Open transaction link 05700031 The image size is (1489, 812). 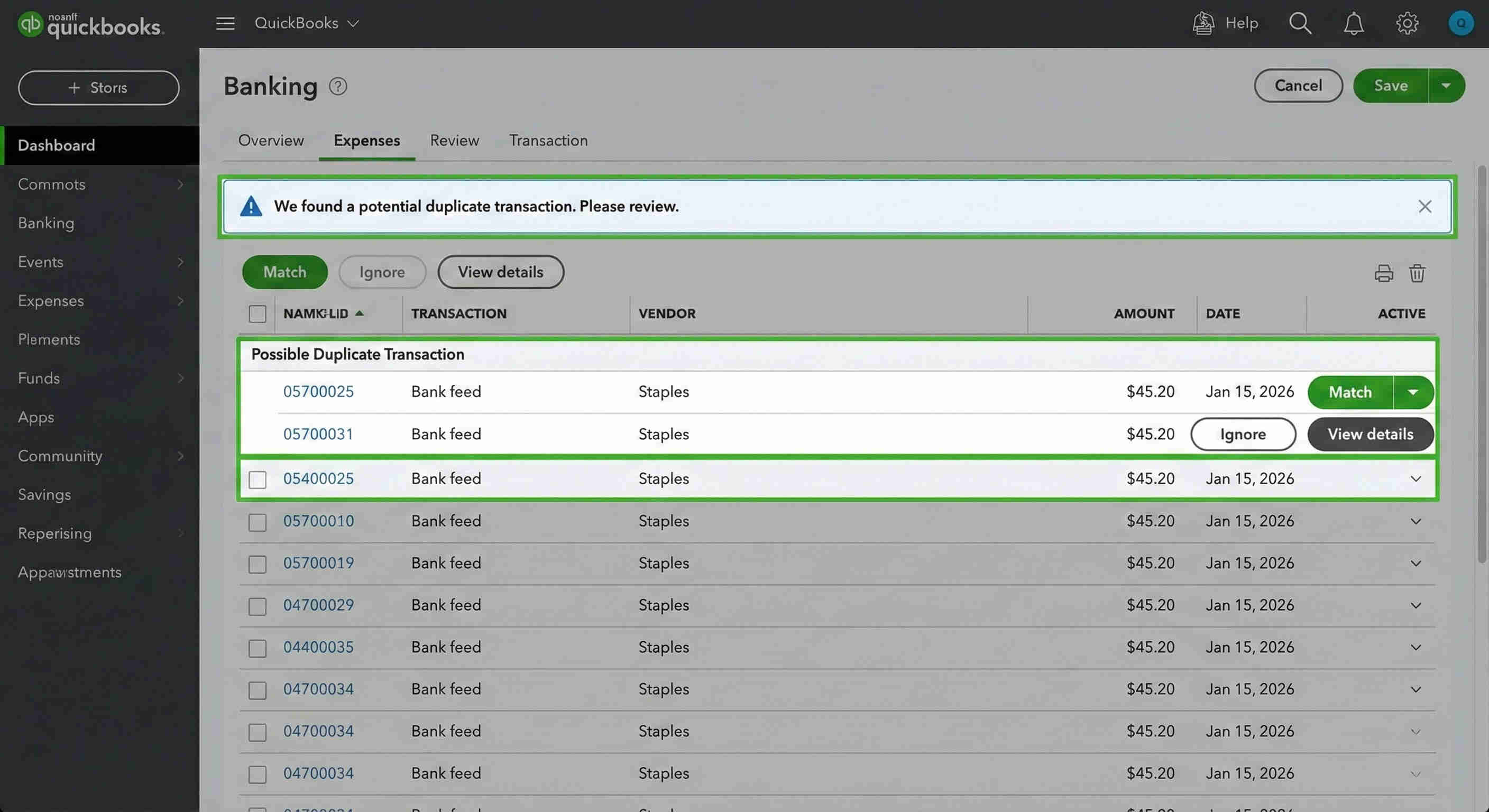point(318,434)
